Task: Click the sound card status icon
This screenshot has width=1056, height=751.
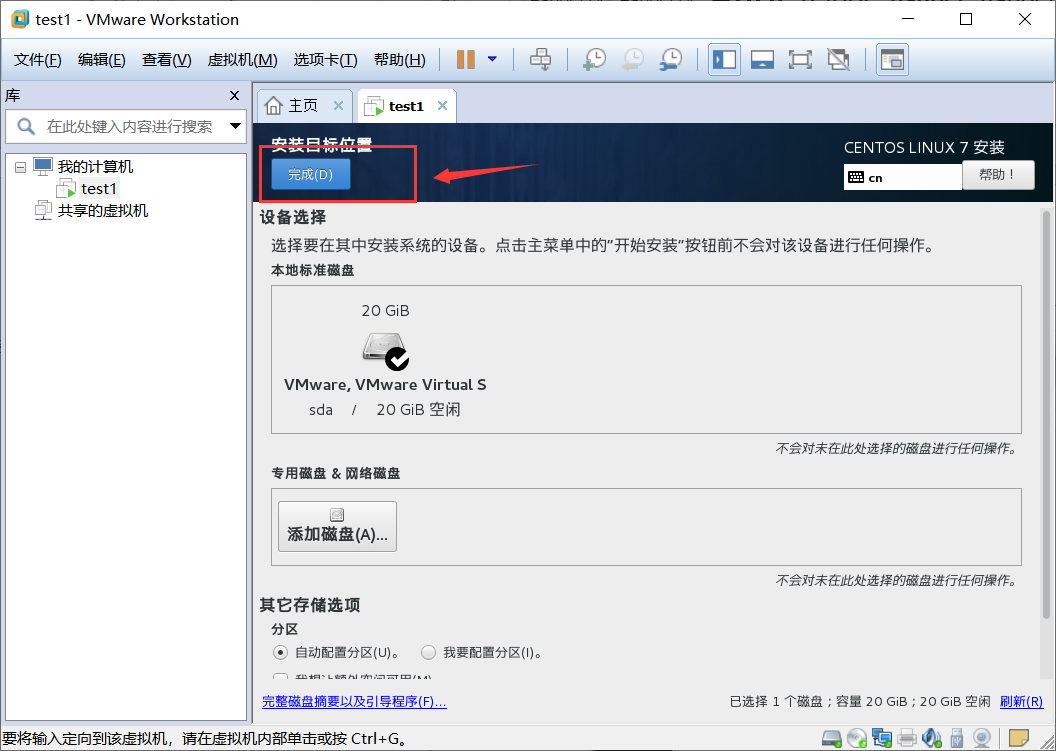Action: tap(931, 739)
